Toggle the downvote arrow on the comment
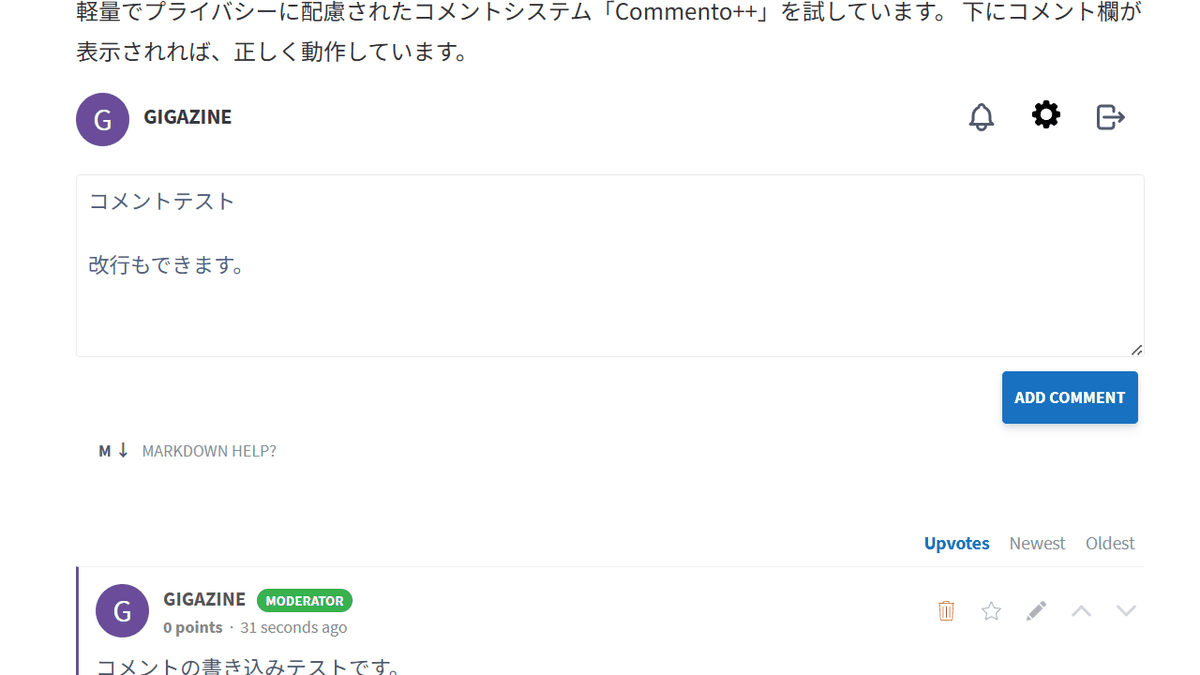 [x=1126, y=610]
